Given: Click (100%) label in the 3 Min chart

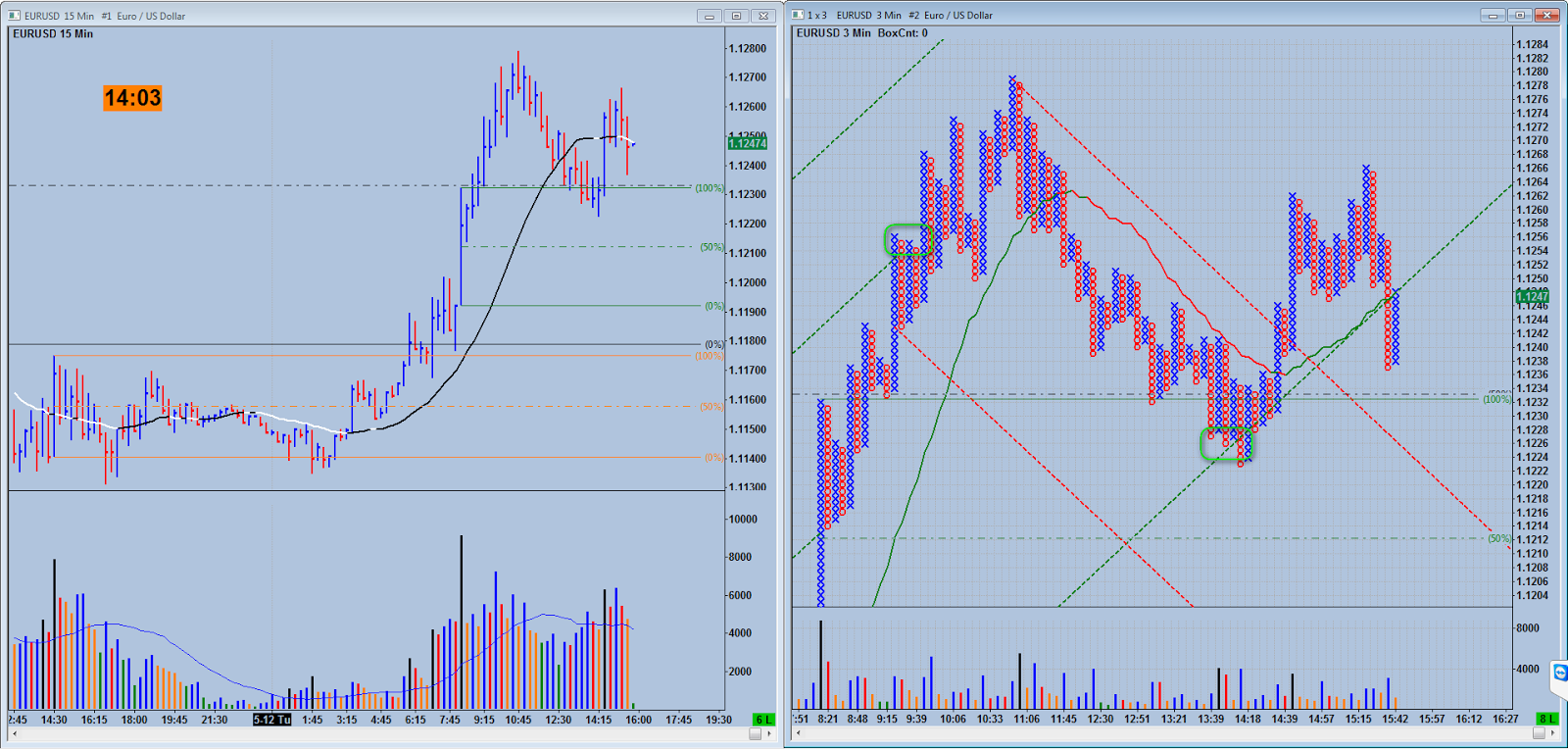Looking at the screenshot, I should tap(1496, 399).
